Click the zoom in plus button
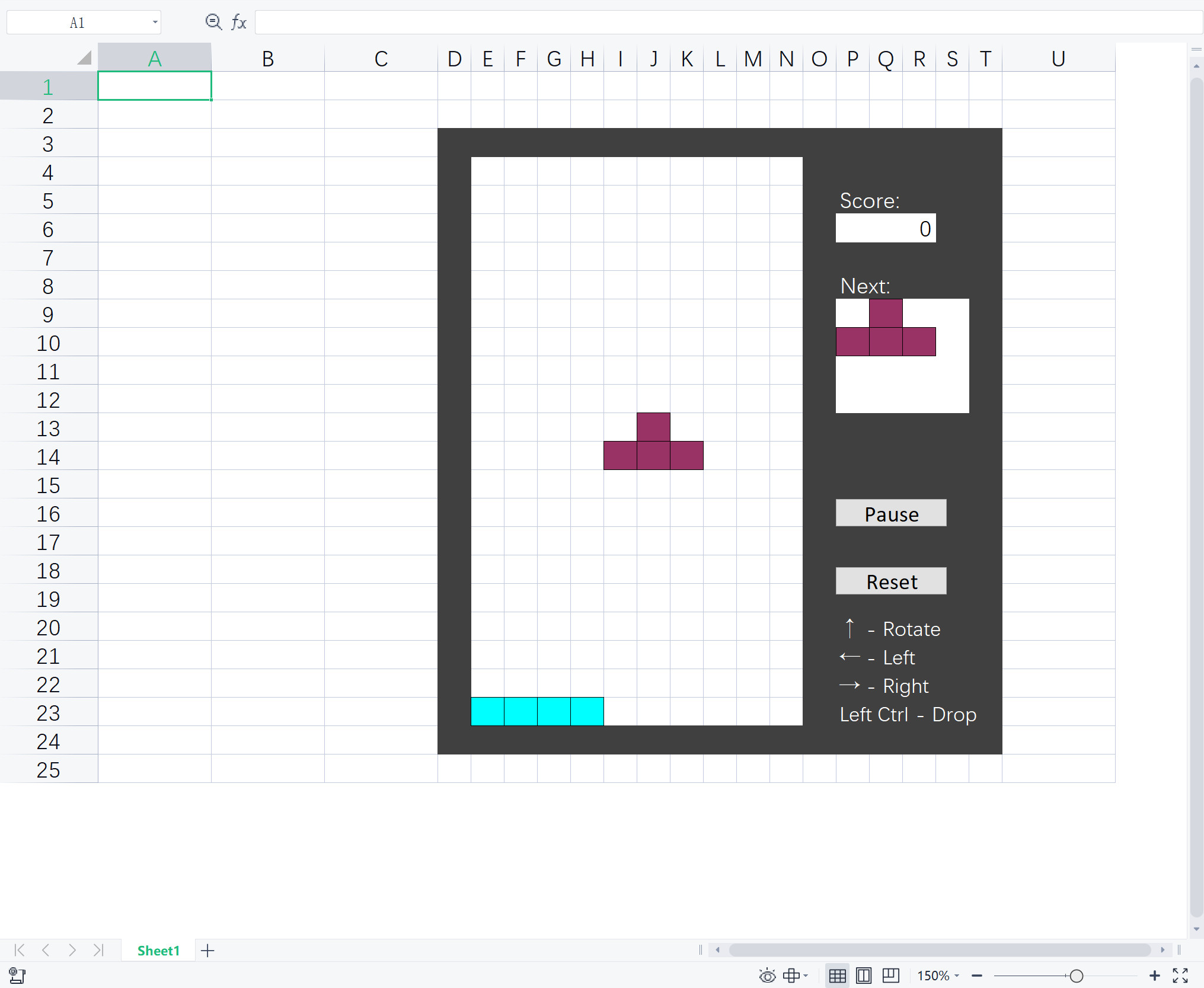The height and width of the screenshot is (988, 1204). coord(1154,975)
